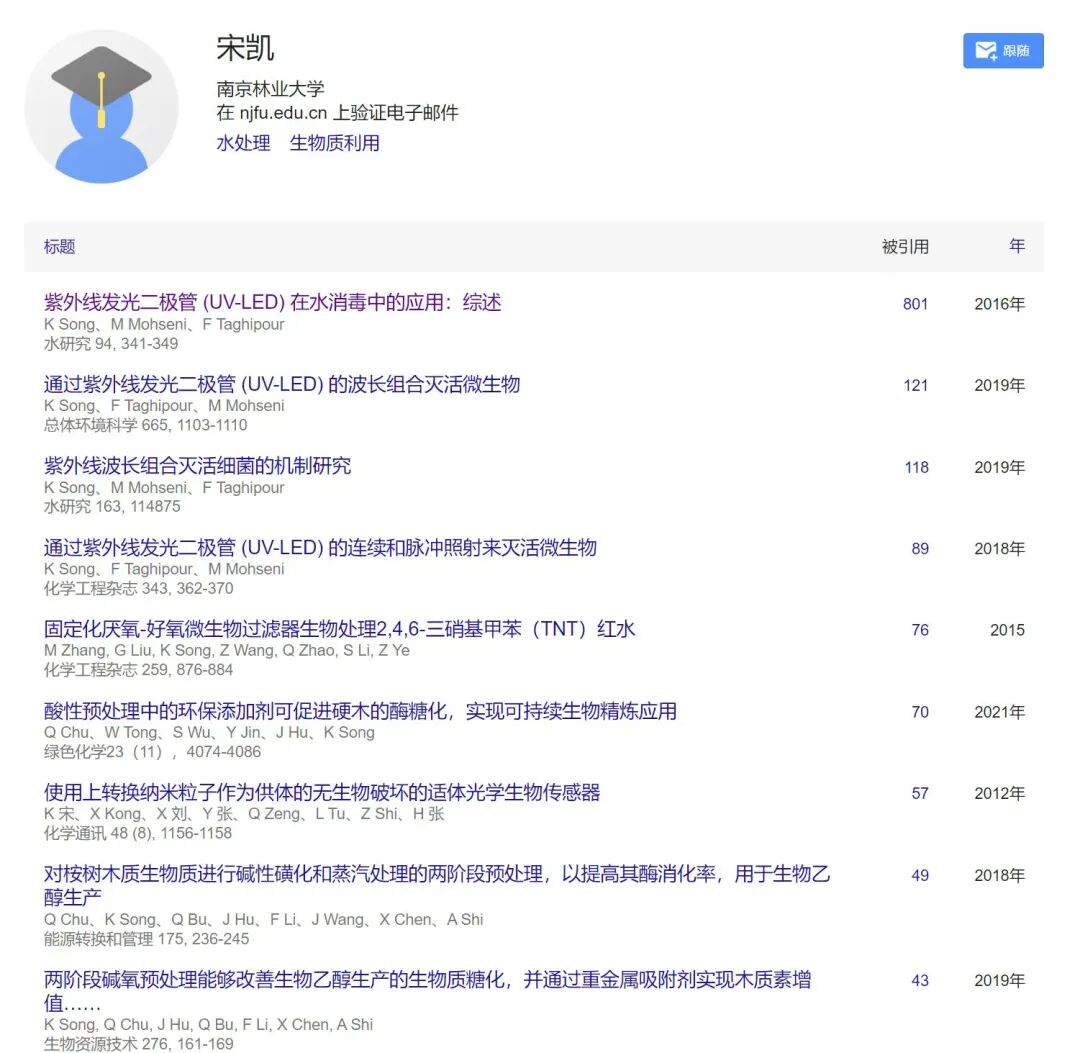Open UV-LED 水消毒 综述 article

point(272,302)
